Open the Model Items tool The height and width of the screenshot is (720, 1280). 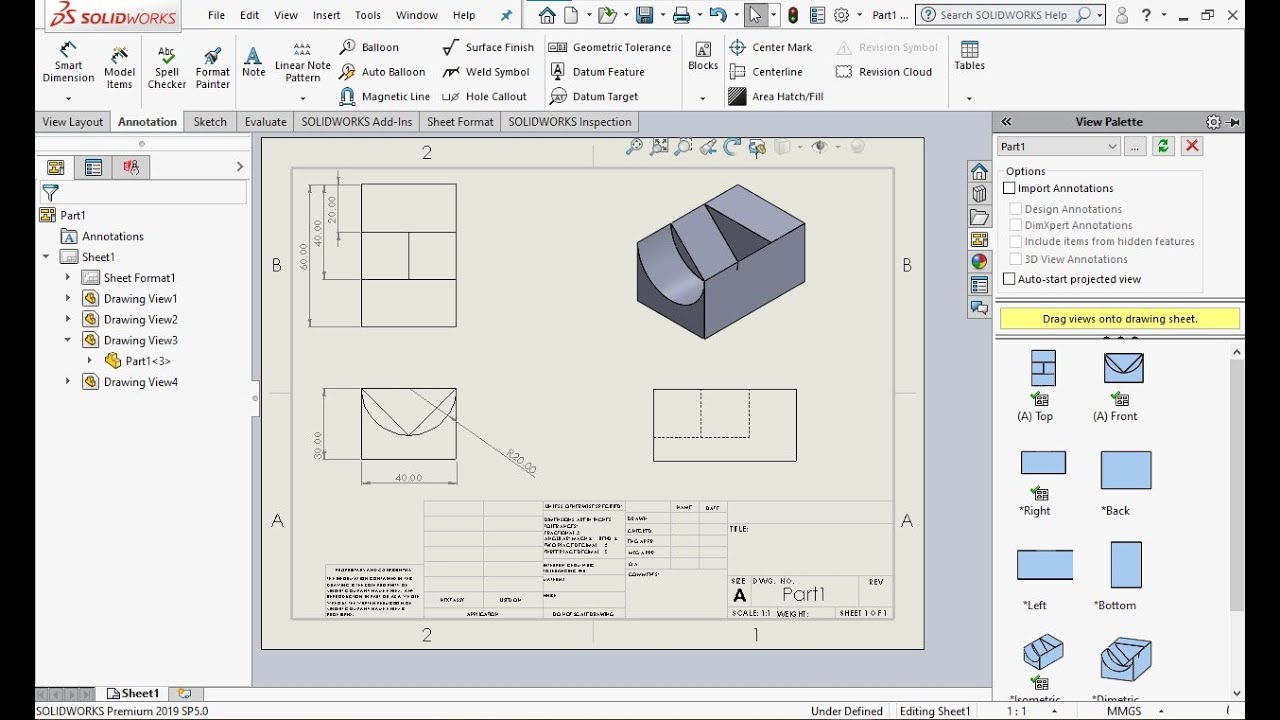pyautogui.click(x=119, y=67)
